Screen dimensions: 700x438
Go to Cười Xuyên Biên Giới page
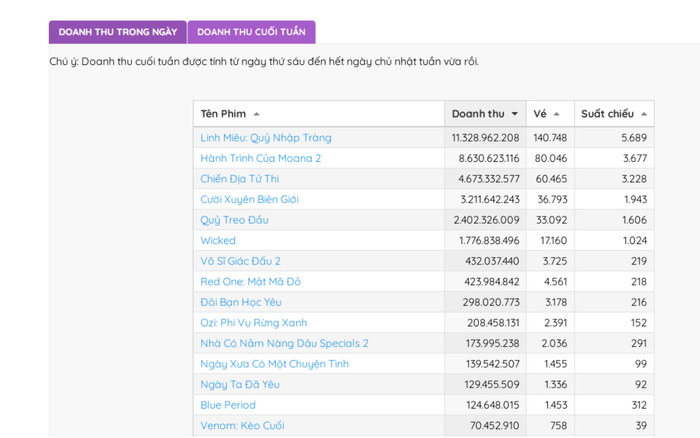(x=249, y=199)
